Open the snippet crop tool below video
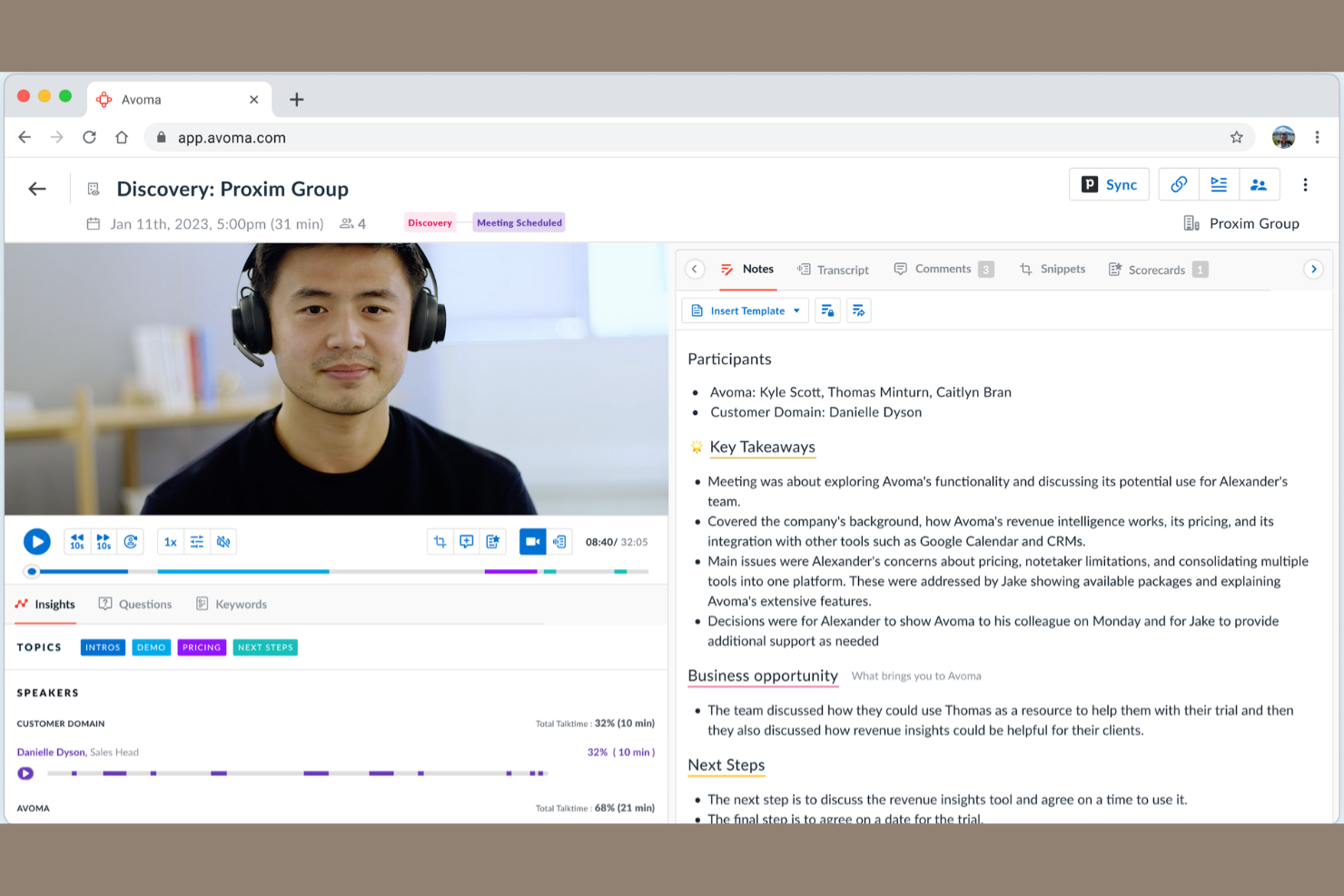The height and width of the screenshot is (896, 1344). [440, 541]
